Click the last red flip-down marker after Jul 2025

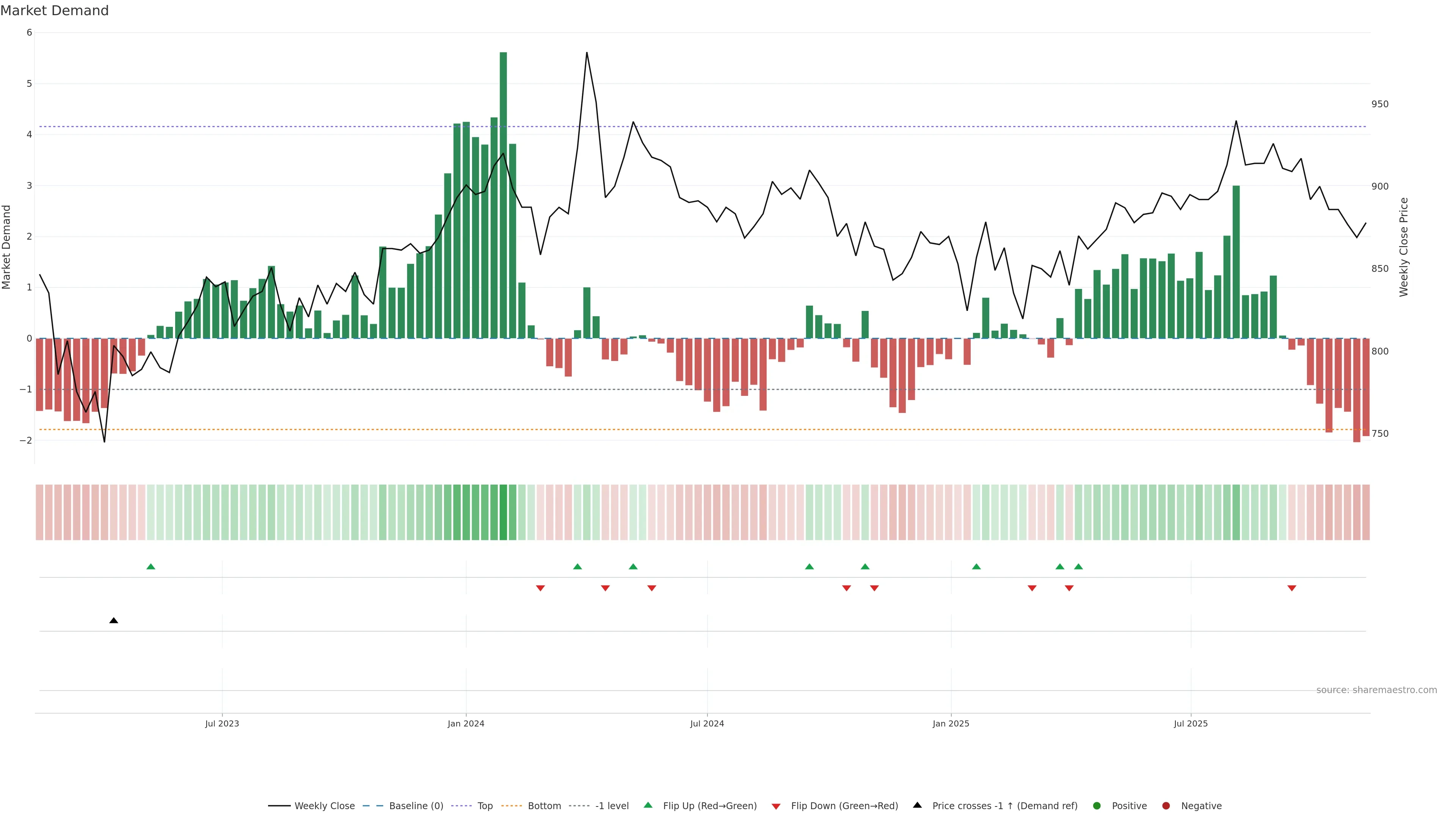tap(1291, 588)
